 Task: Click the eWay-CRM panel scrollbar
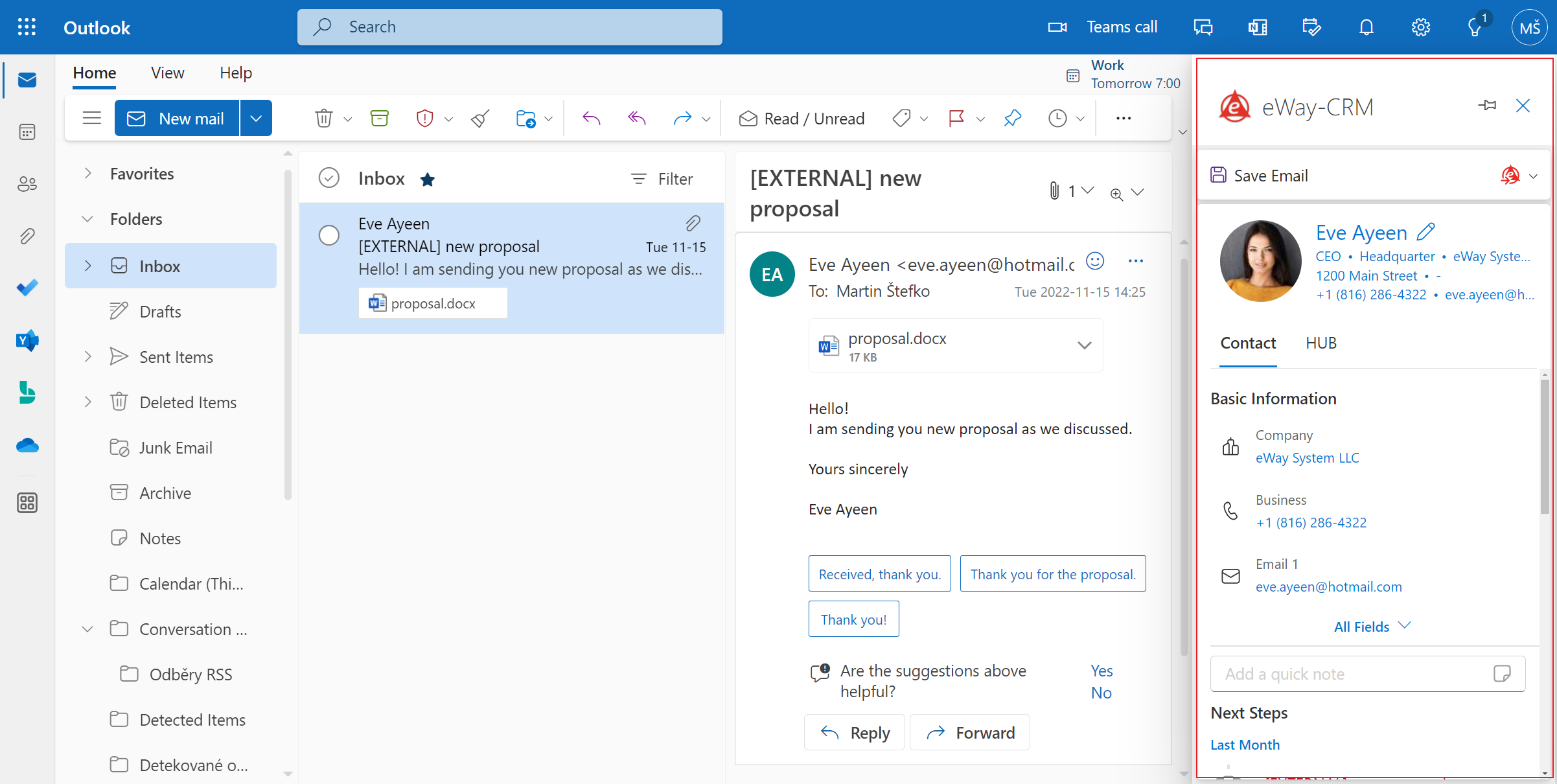[1544, 447]
